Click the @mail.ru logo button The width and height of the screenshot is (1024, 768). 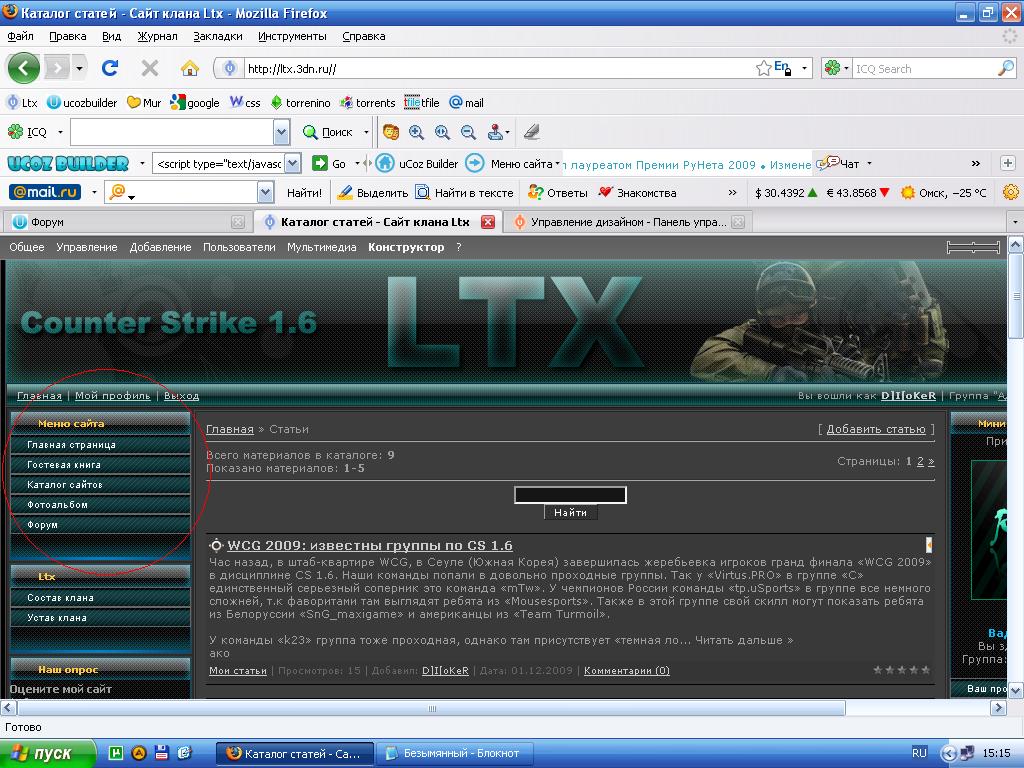coord(45,192)
